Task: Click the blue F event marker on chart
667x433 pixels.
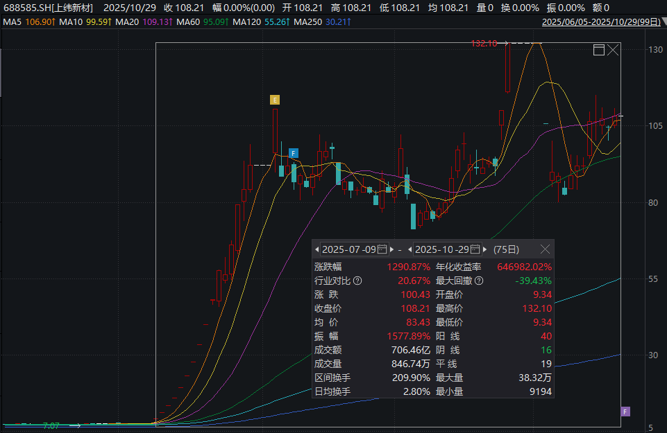Action: [294, 152]
